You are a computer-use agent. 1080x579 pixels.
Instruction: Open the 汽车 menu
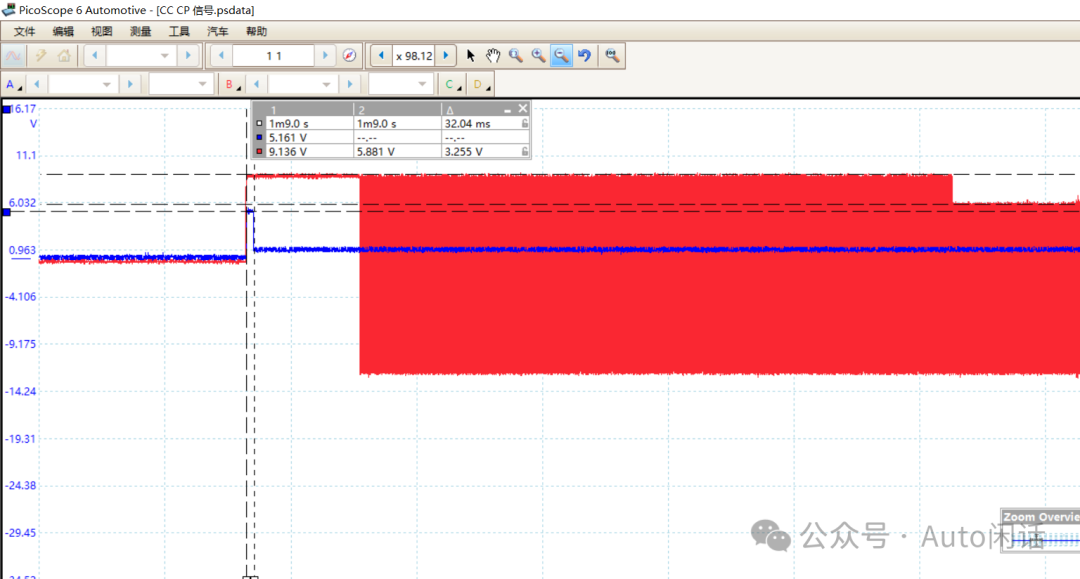click(218, 32)
